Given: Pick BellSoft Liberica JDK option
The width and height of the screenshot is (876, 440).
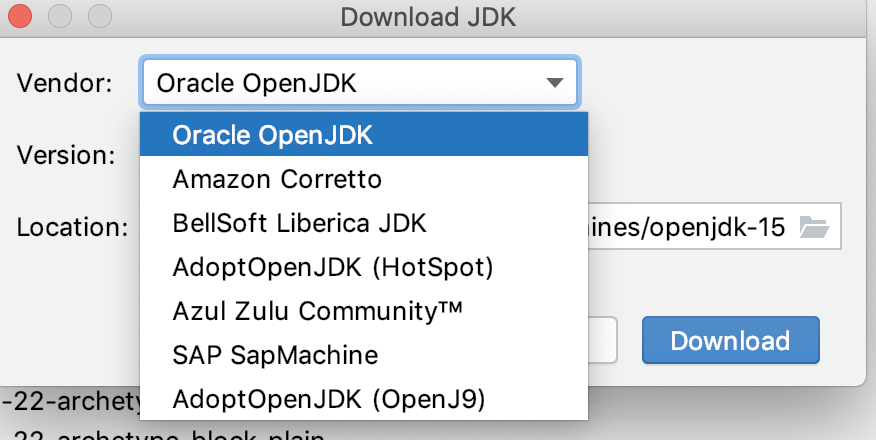Looking at the screenshot, I should click(x=364, y=223).
